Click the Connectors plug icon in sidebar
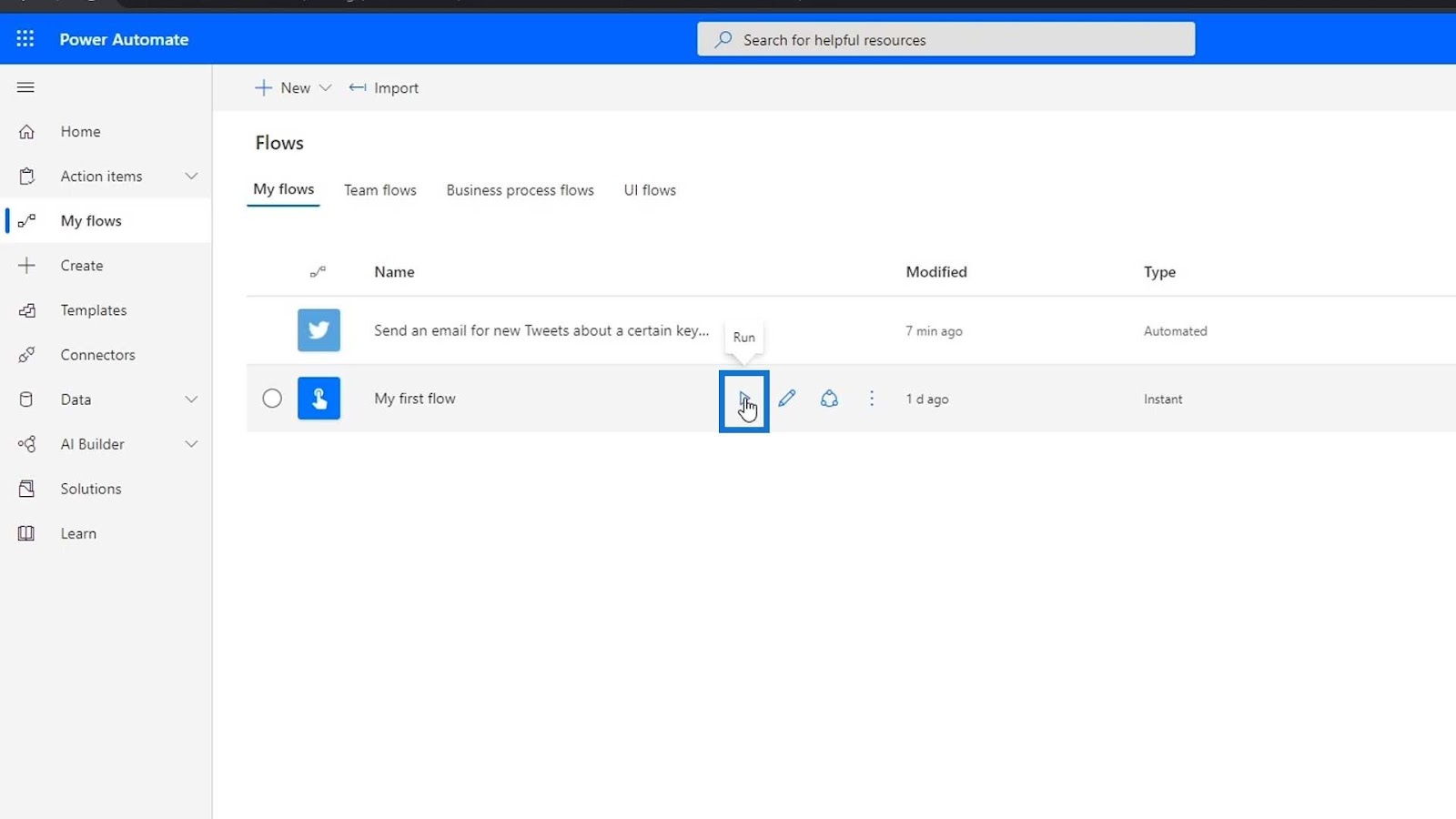 [26, 355]
